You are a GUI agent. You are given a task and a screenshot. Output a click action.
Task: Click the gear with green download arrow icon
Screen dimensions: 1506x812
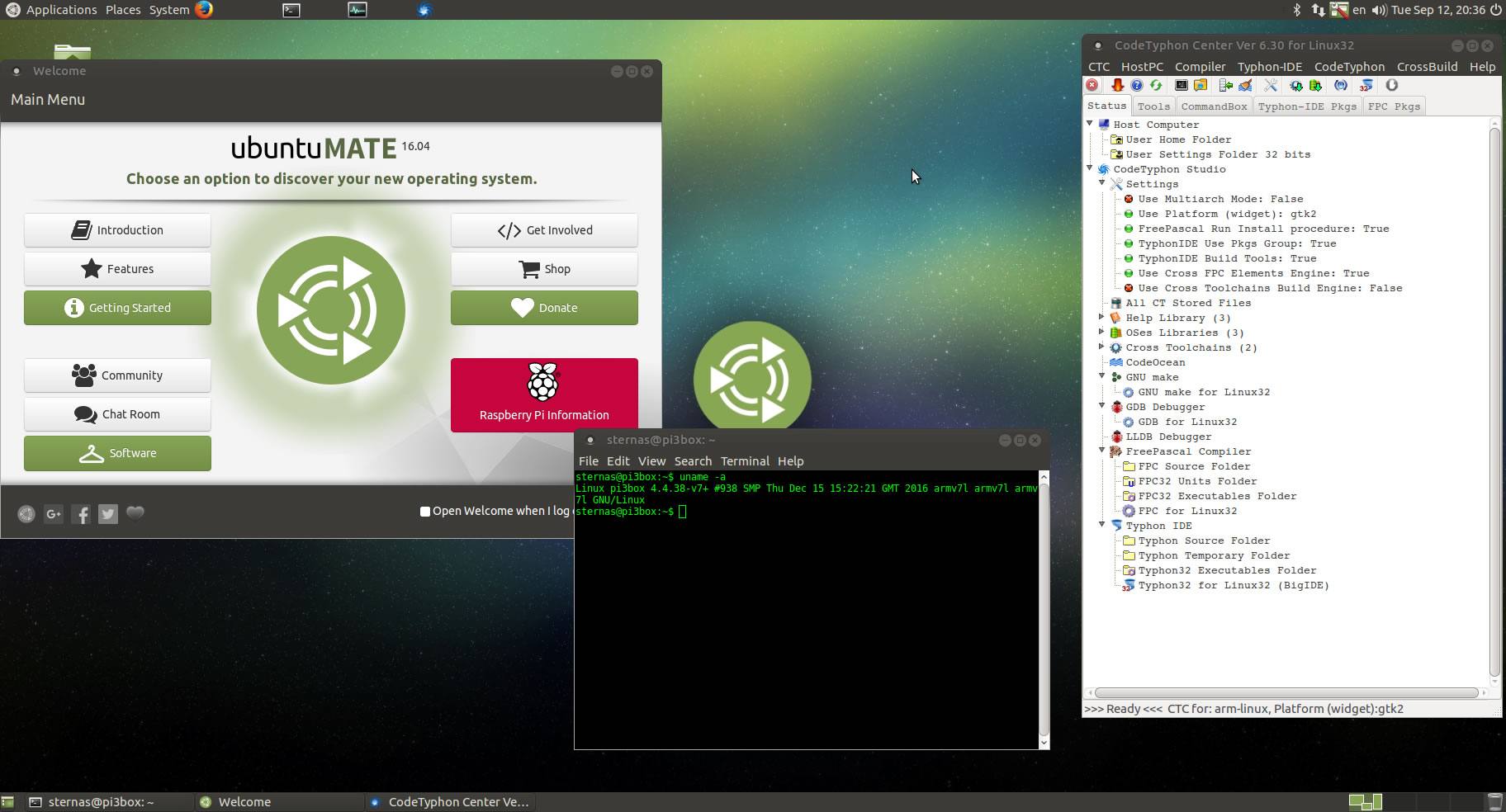1296,85
